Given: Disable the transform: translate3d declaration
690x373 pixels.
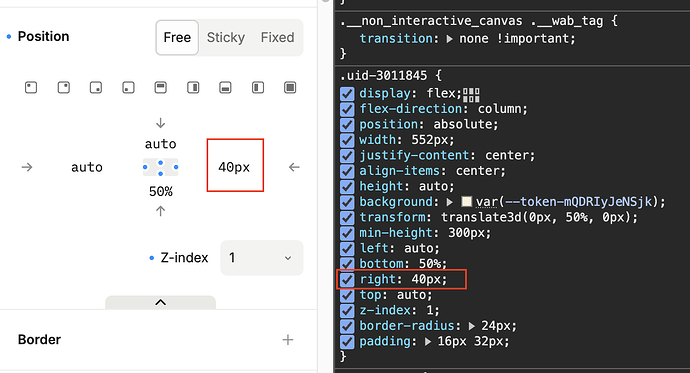Looking at the screenshot, I should point(347,217).
